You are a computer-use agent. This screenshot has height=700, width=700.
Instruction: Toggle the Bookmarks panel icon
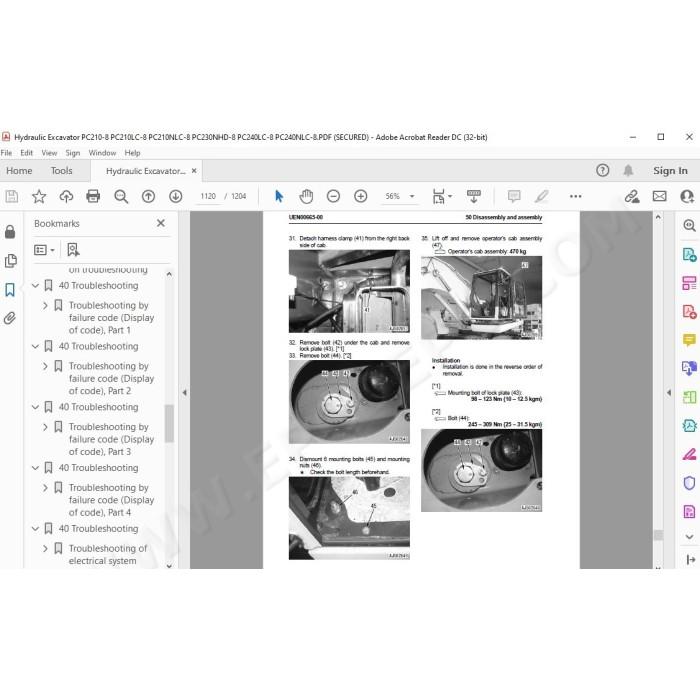(10, 290)
